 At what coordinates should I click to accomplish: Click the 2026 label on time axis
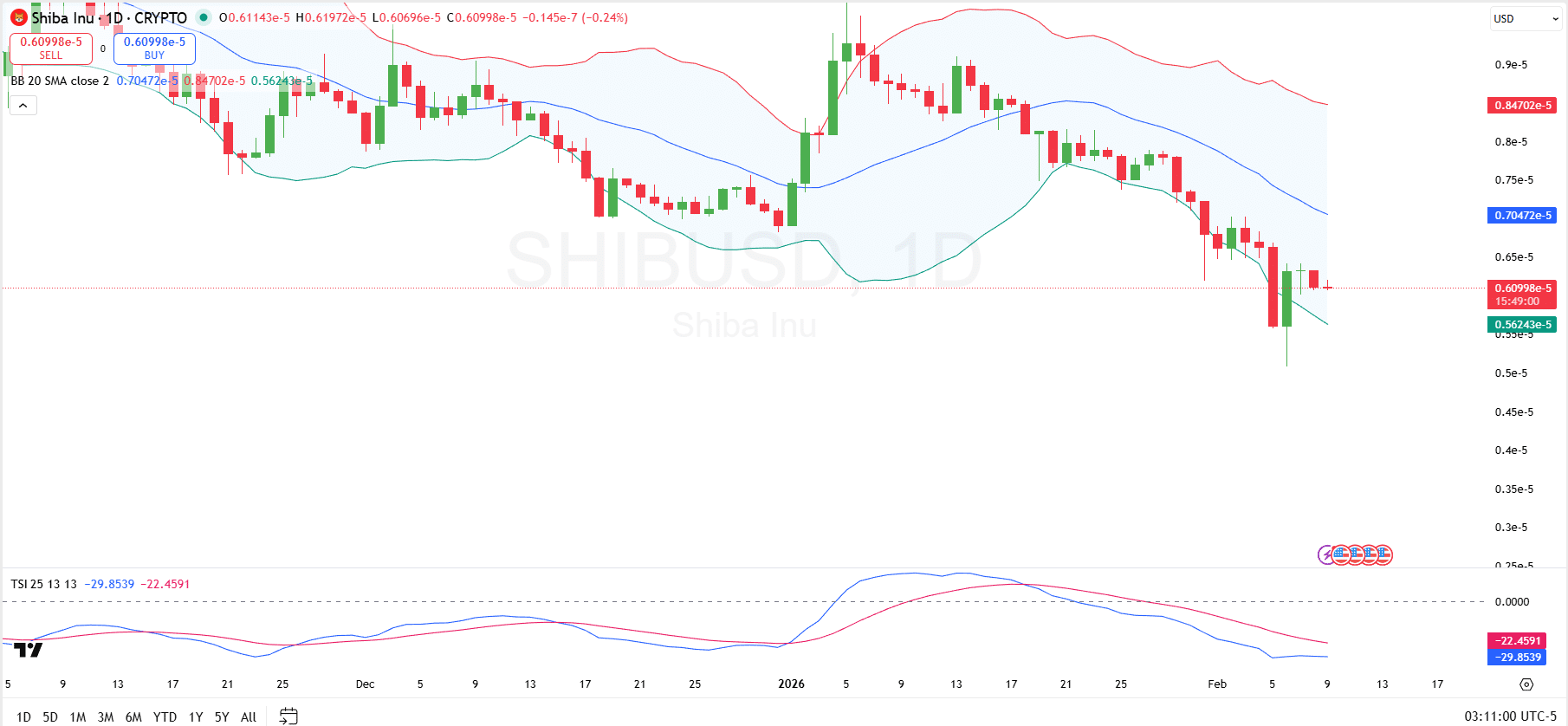click(x=792, y=684)
